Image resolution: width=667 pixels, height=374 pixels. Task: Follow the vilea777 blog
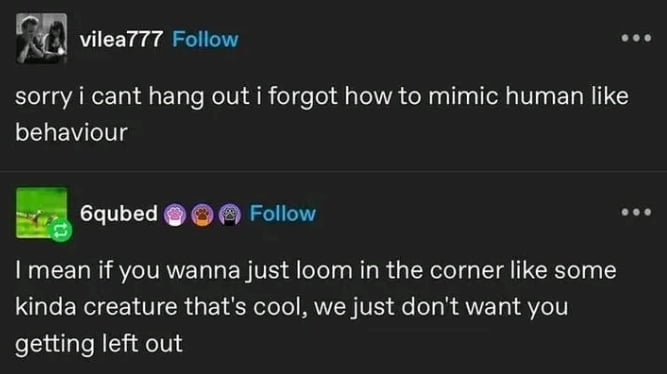click(x=205, y=40)
